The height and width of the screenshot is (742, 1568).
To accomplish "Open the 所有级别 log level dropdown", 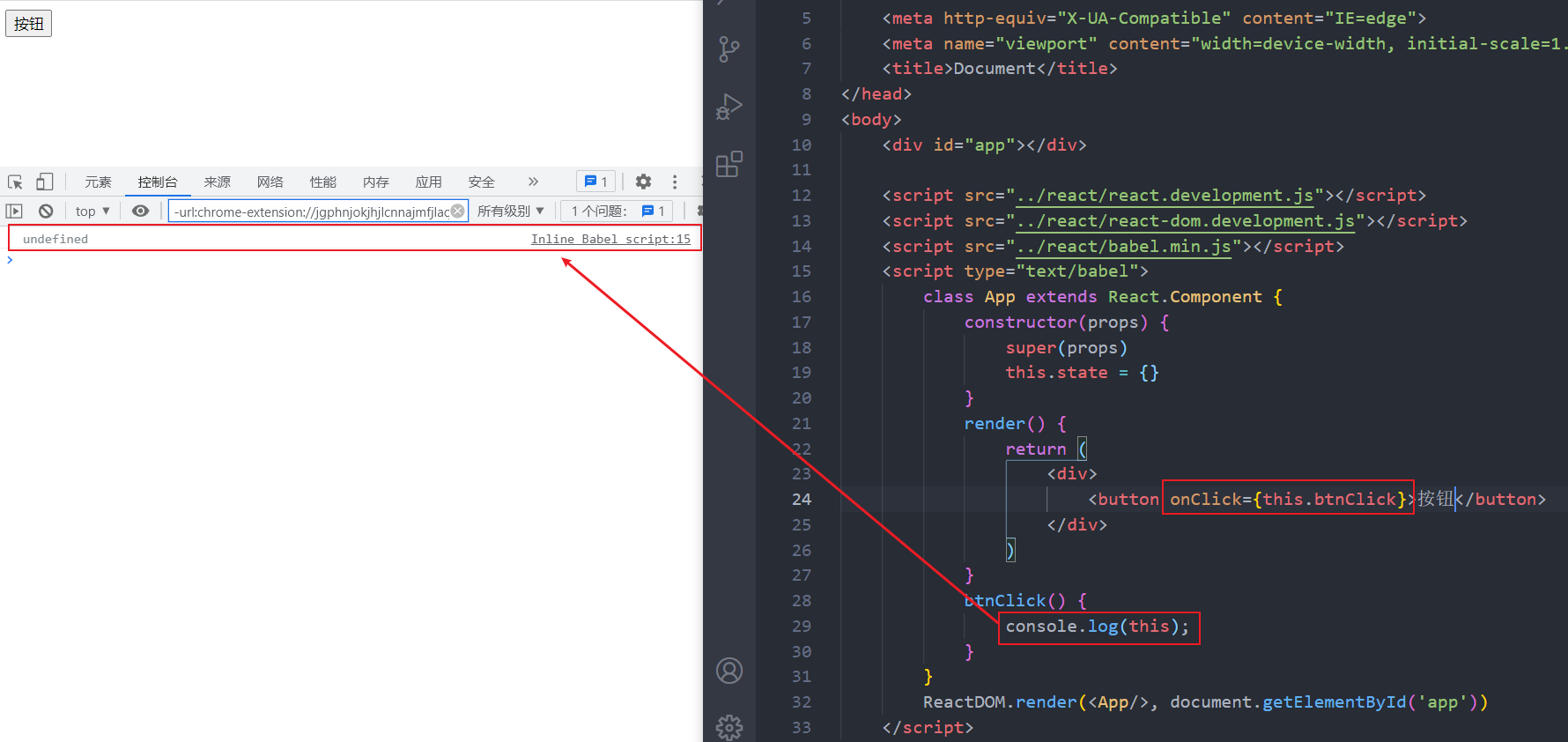I will 511,211.
